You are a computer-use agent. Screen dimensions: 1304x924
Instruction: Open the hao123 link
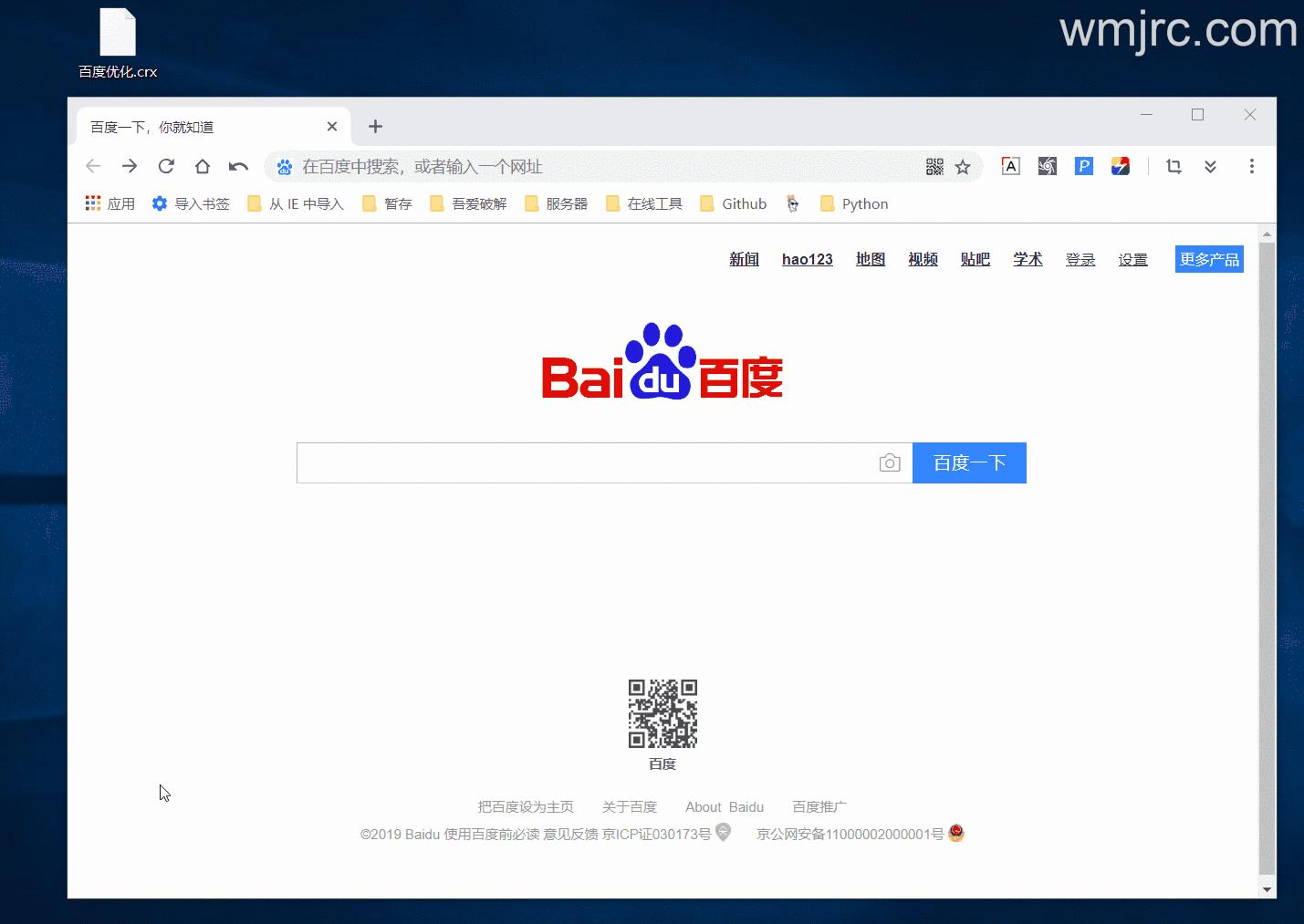pos(808,259)
